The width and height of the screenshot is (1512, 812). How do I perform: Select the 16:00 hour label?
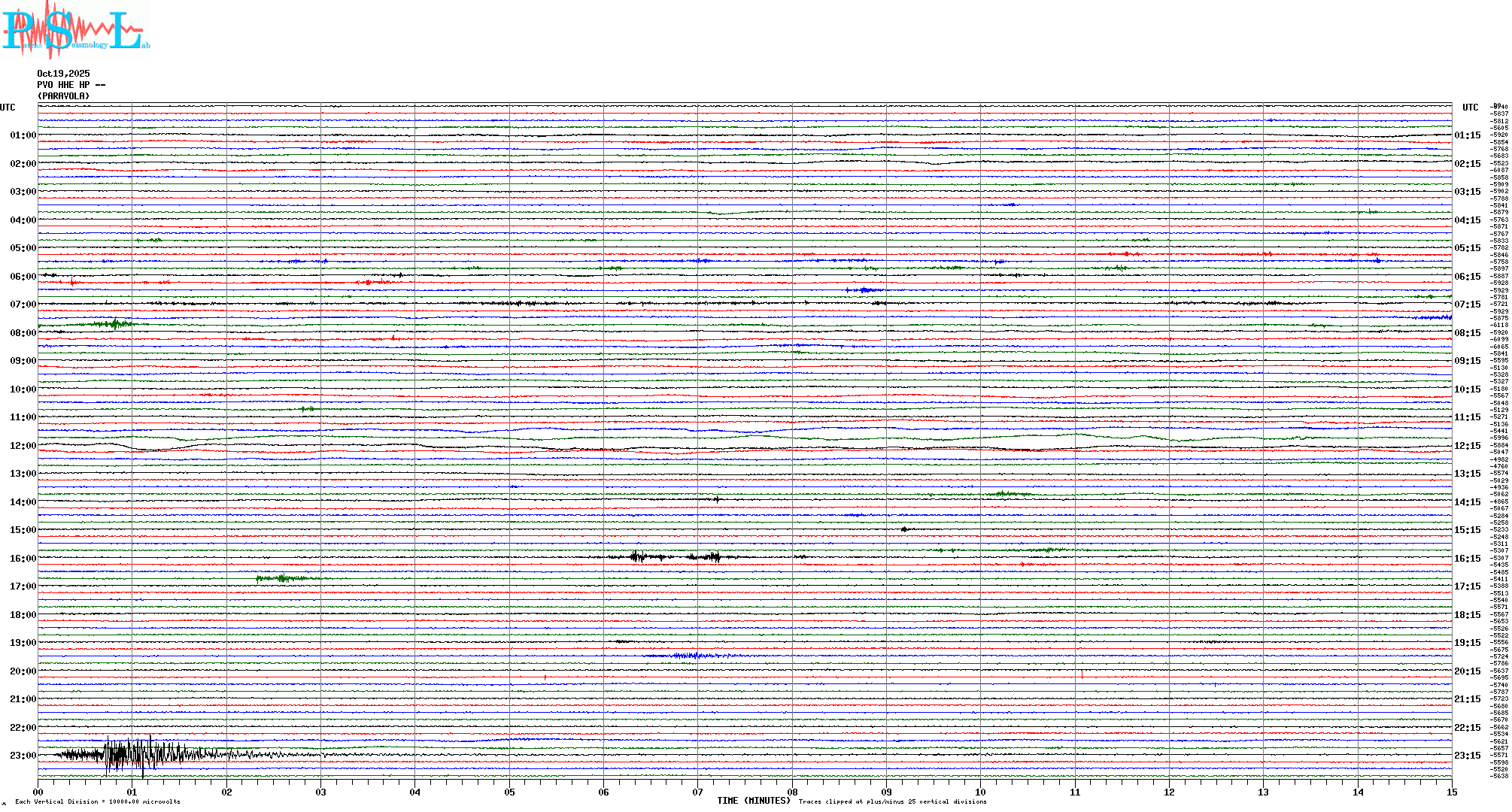tap(23, 559)
